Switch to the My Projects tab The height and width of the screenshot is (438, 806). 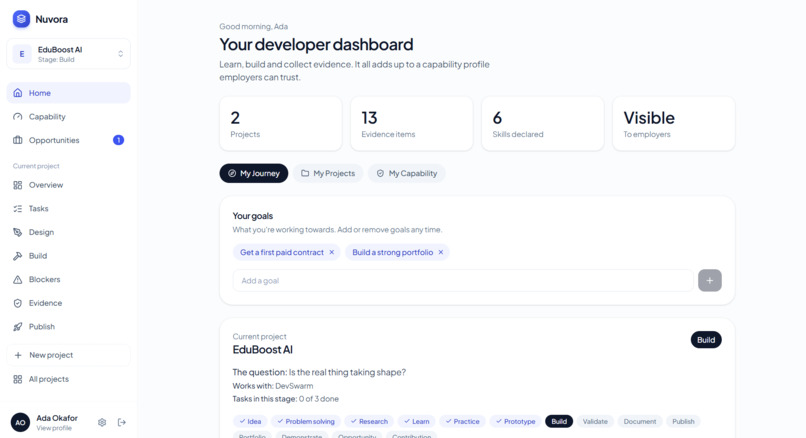tap(328, 173)
